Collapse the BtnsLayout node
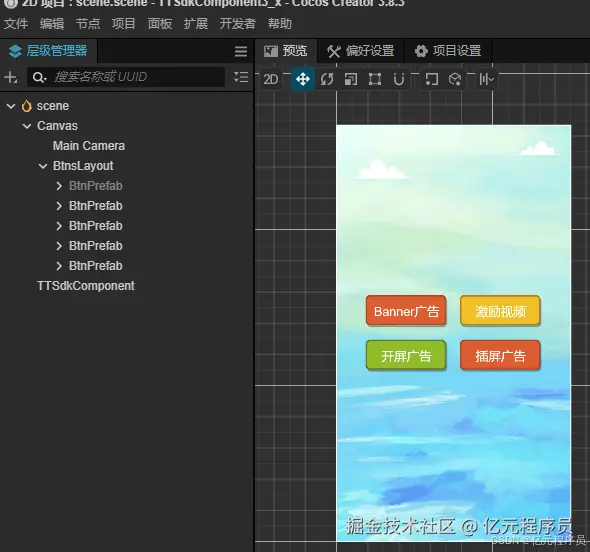This screenshot has width=590, height=552. point(43,166)
